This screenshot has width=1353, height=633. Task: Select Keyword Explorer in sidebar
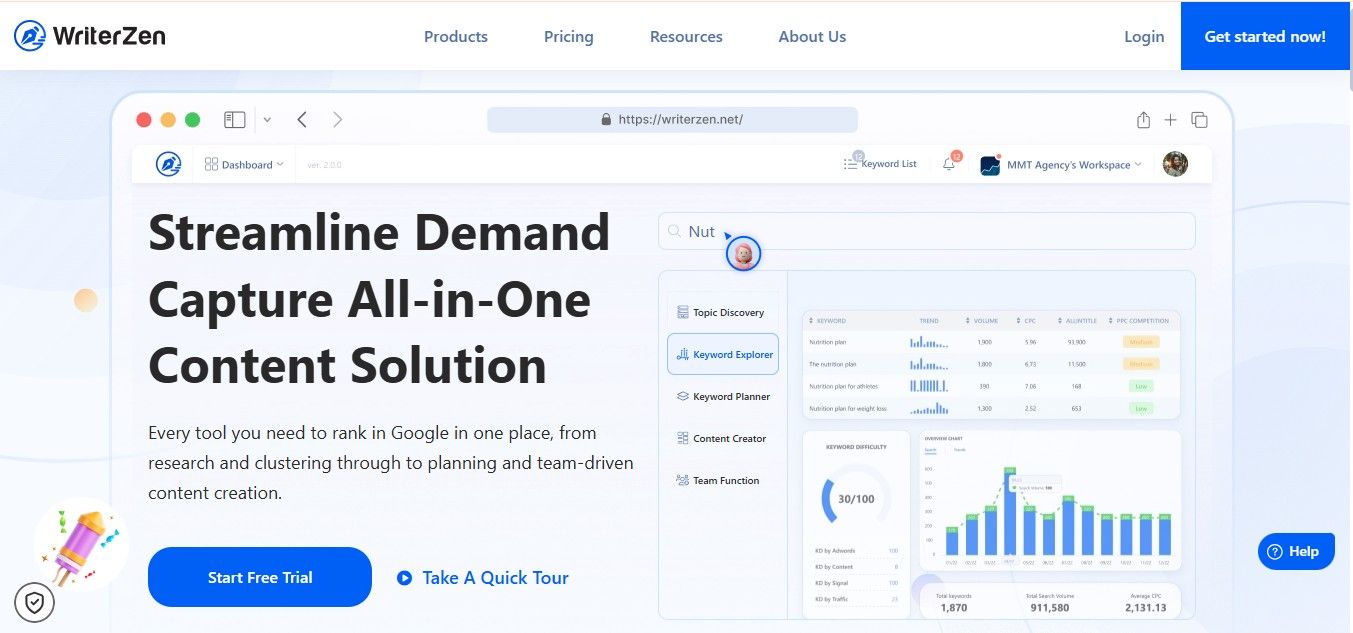pyautogui.click(x=723, y=354)
